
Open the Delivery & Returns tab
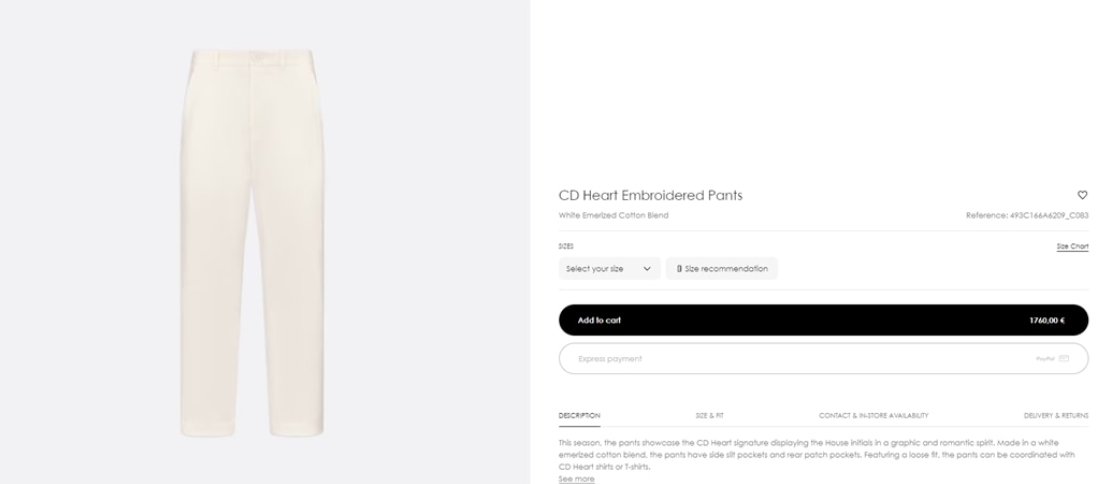pyautogui.click(x=1056, y=415)
